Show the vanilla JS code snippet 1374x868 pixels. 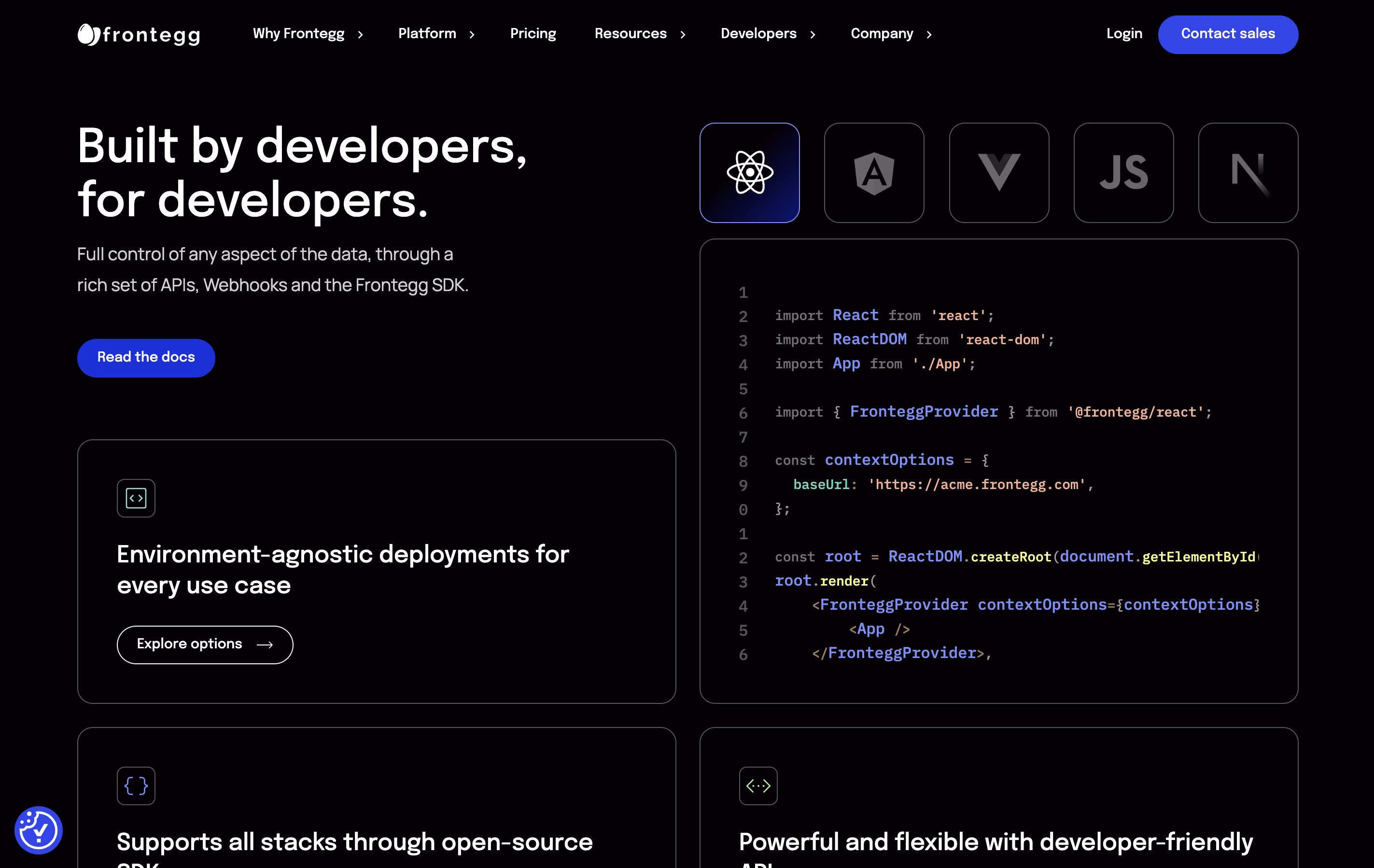point(1123,172)
